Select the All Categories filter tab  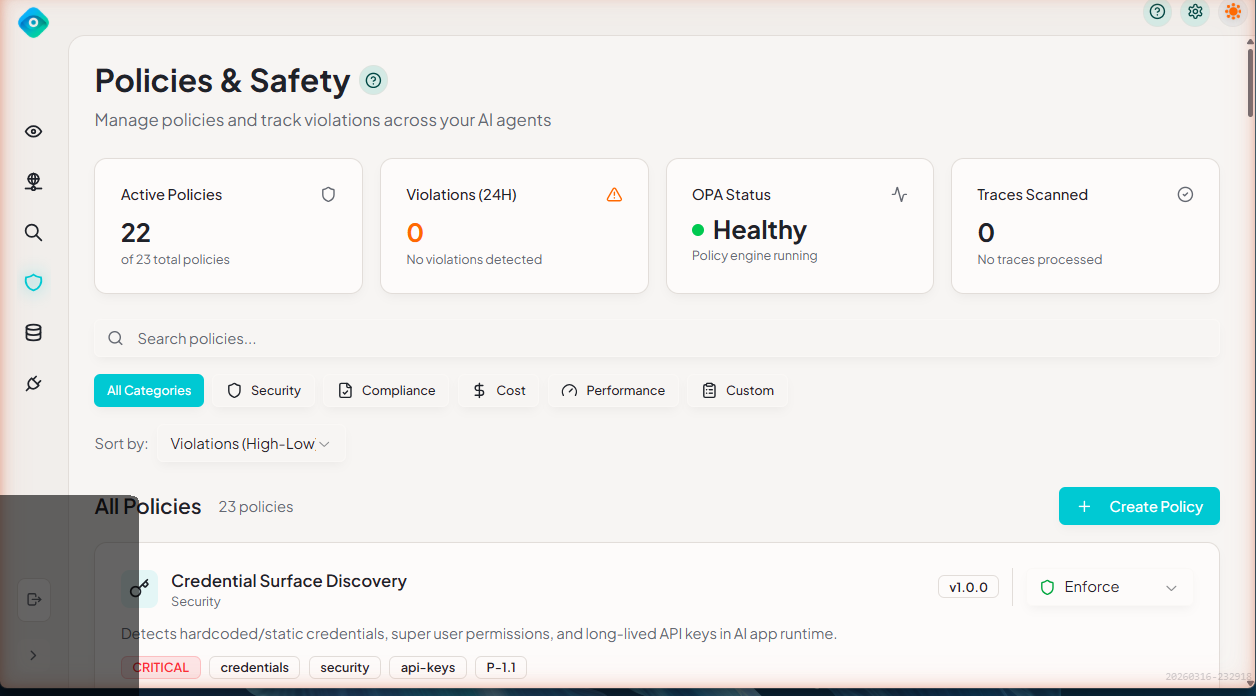149,391
